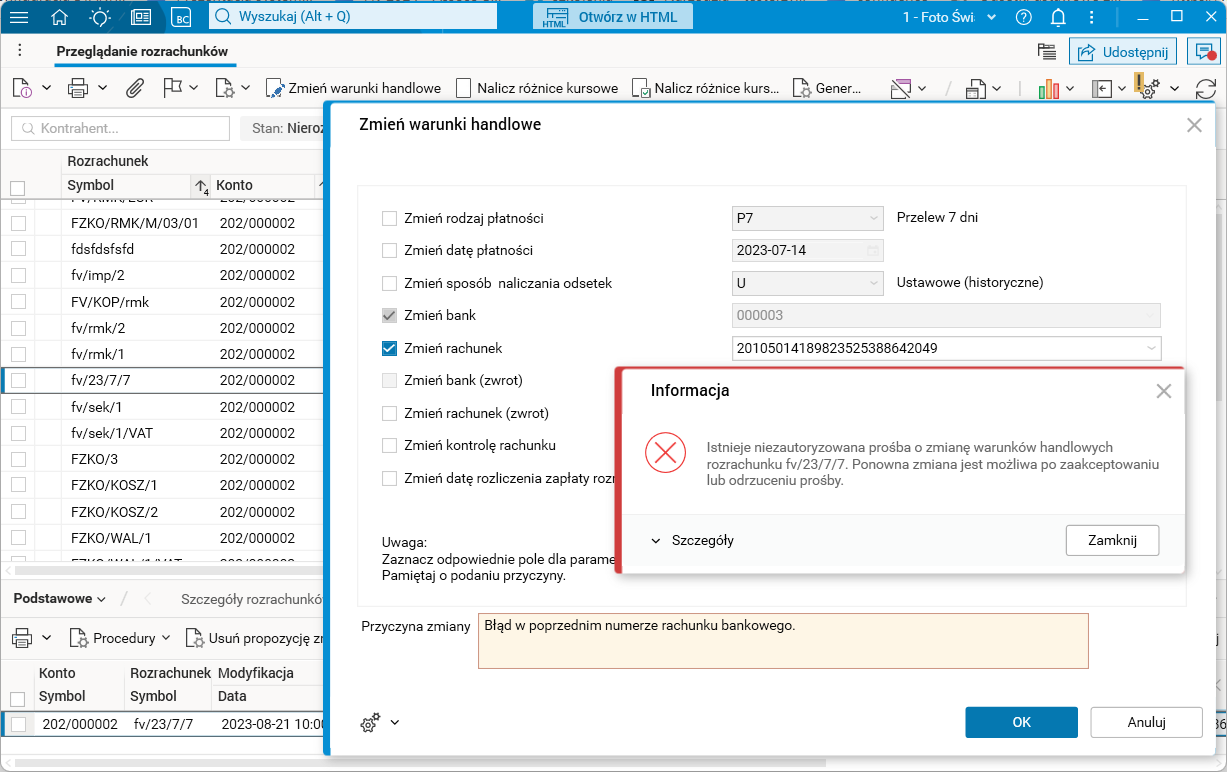This screenshot has width=1227, height=772.
Task: Open the hamburger main menu
Action: pyautogui.click(x=19, y=17)
